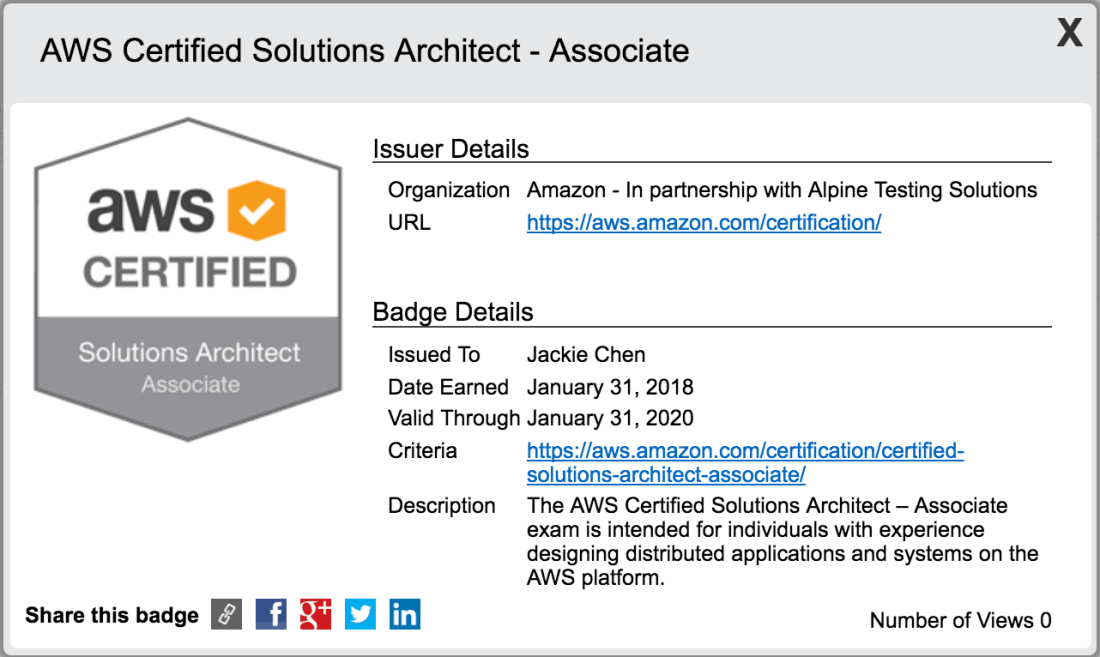
Task: Click the copy link share icon
Action: [227, 614]
